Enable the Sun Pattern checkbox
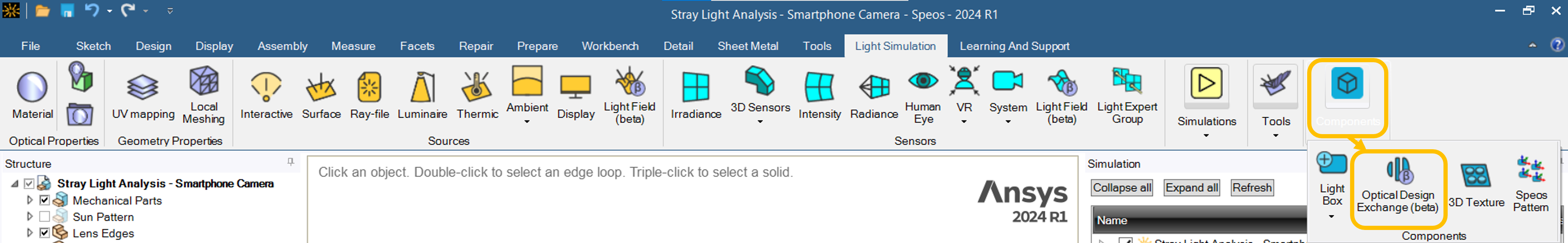1568x243 pixels. coord(44,216)
